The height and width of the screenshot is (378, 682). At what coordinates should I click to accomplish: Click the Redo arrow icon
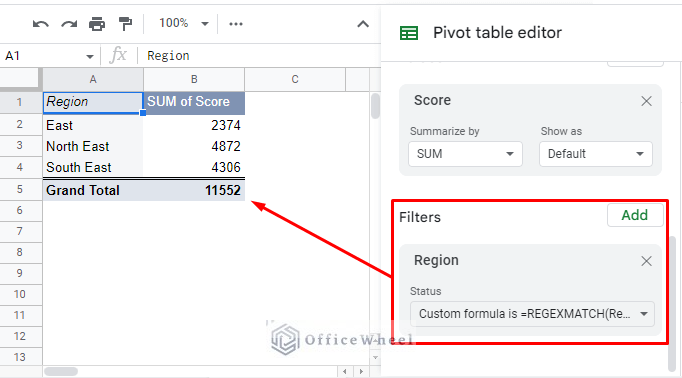tap(69, 24)
